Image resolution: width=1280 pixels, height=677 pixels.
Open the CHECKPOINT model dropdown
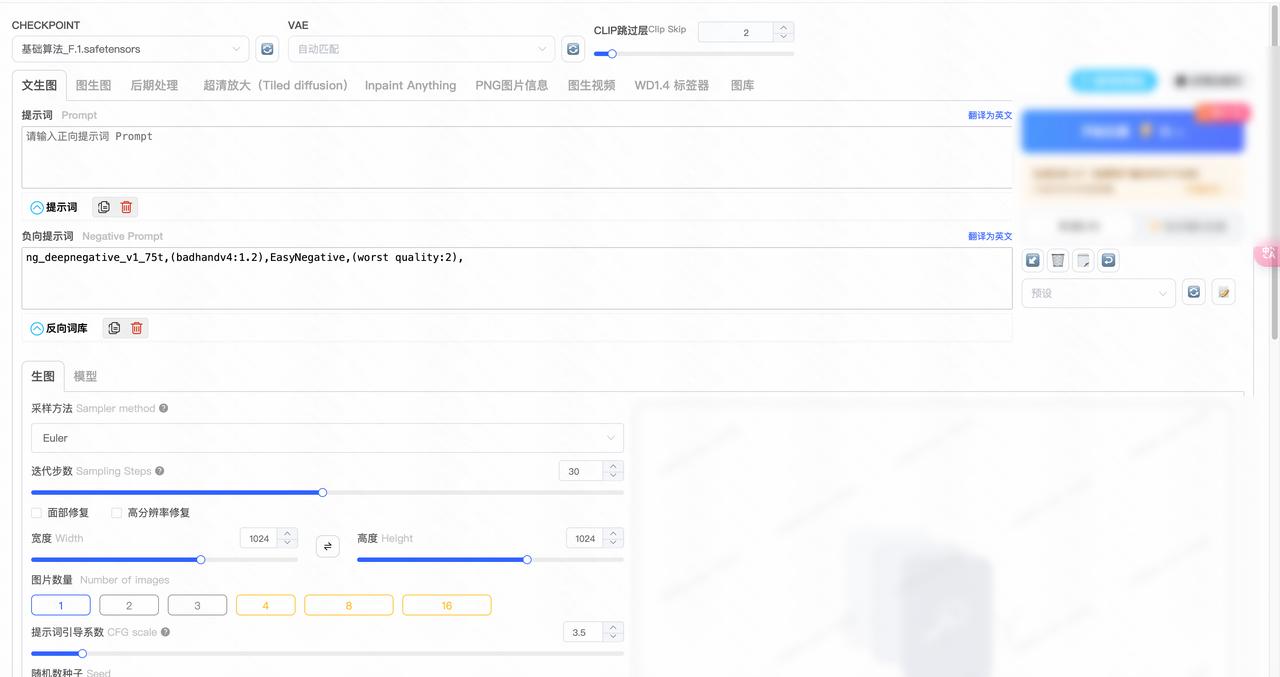click(x=131, y=49)
